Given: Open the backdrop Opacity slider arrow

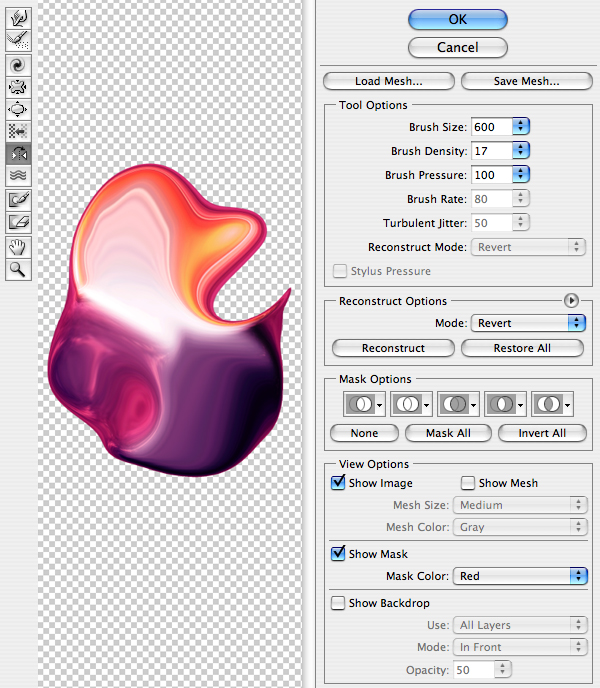Looking at the screenshot, I should click(x=503, y=670).
